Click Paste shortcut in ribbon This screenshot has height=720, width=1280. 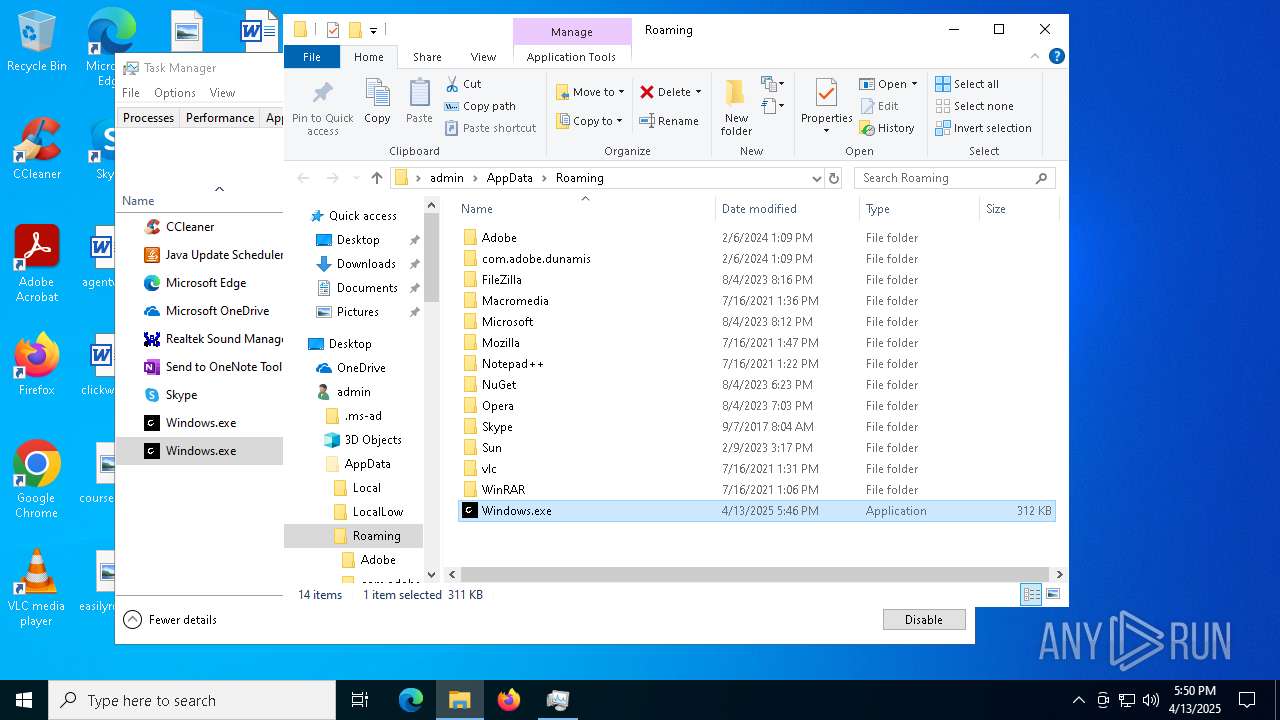coord(490,128)
